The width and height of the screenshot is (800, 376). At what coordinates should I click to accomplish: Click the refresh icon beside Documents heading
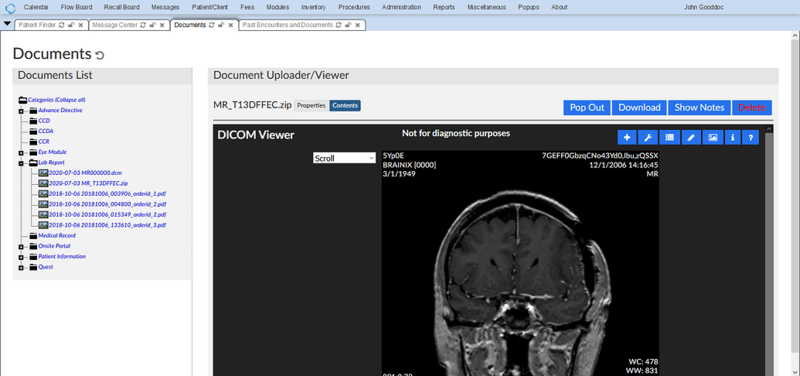point(99,55)
